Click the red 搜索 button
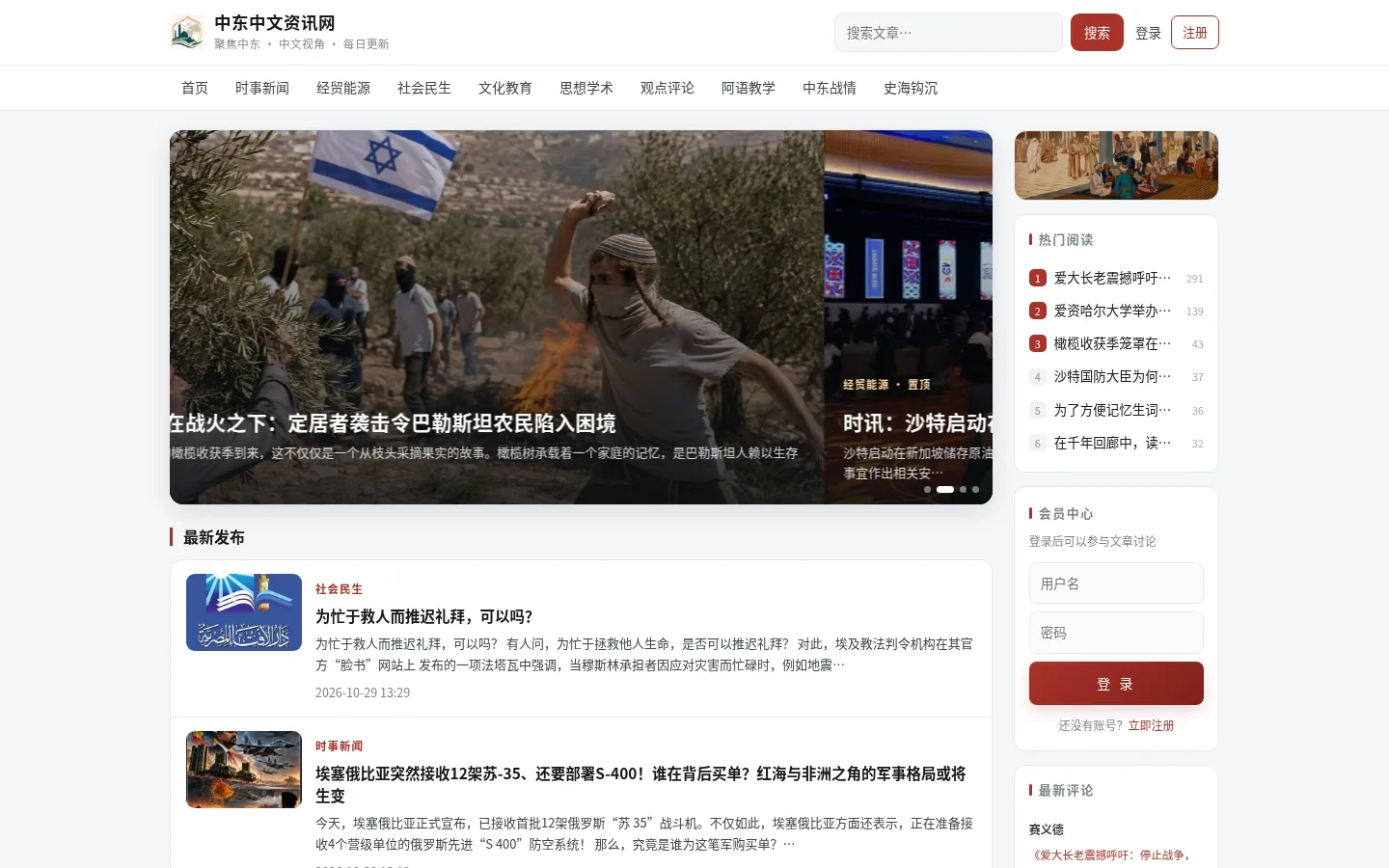 tap(1097, 33)
